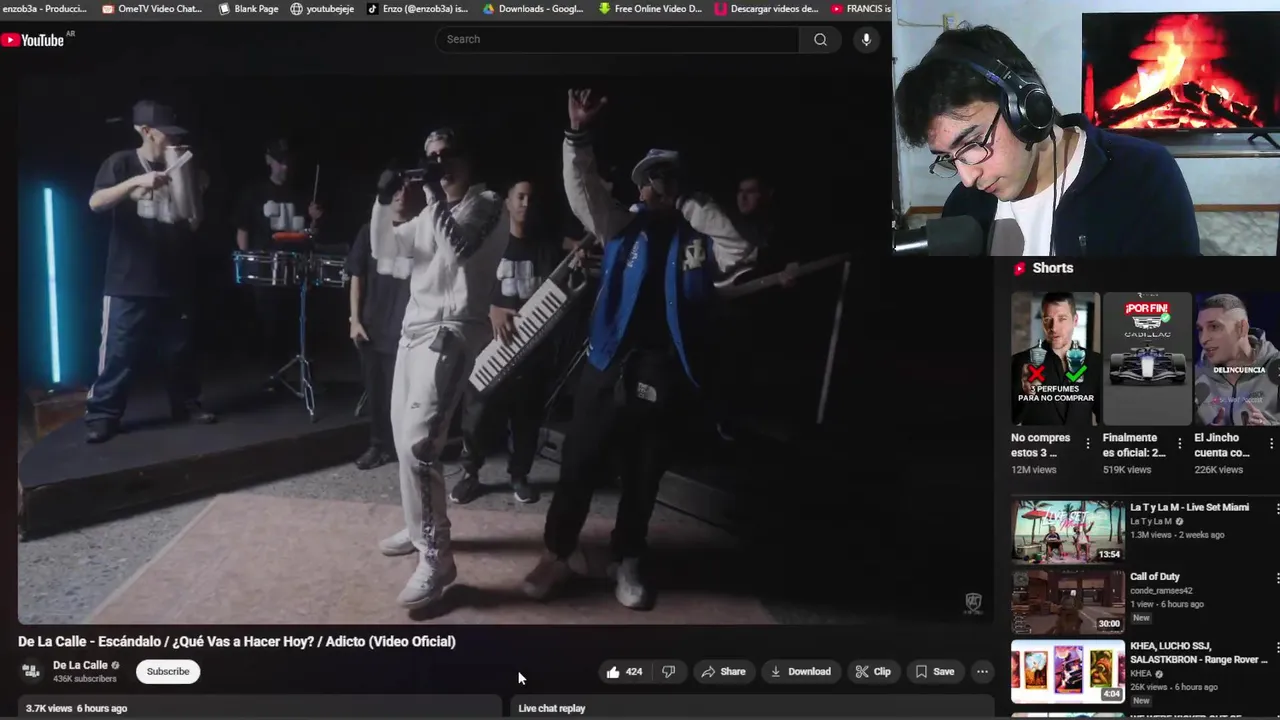Click the Clip button

(x=872, y=672)
